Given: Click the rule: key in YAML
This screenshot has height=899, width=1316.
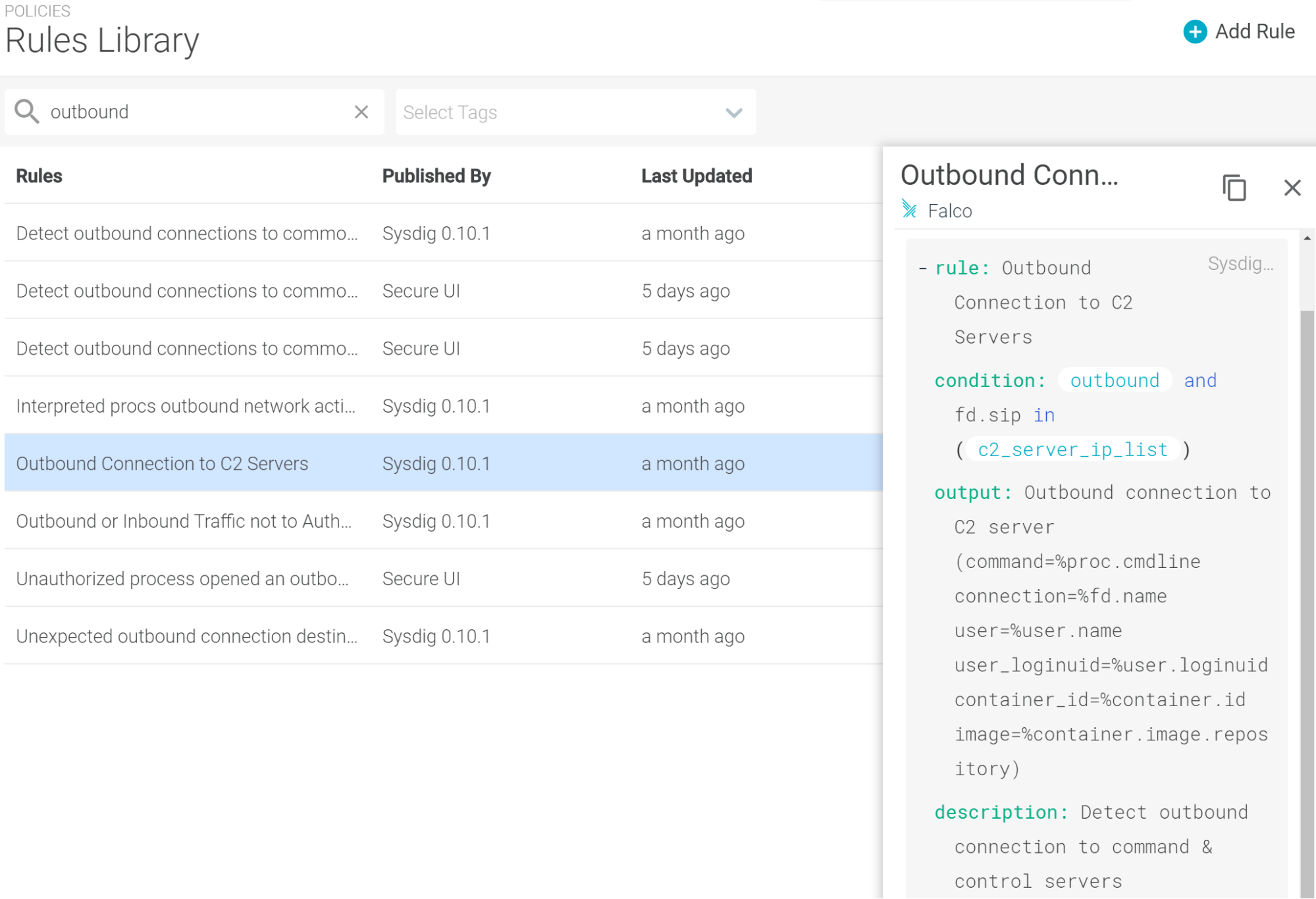Looking at the screenshot, I should (961, 268).
